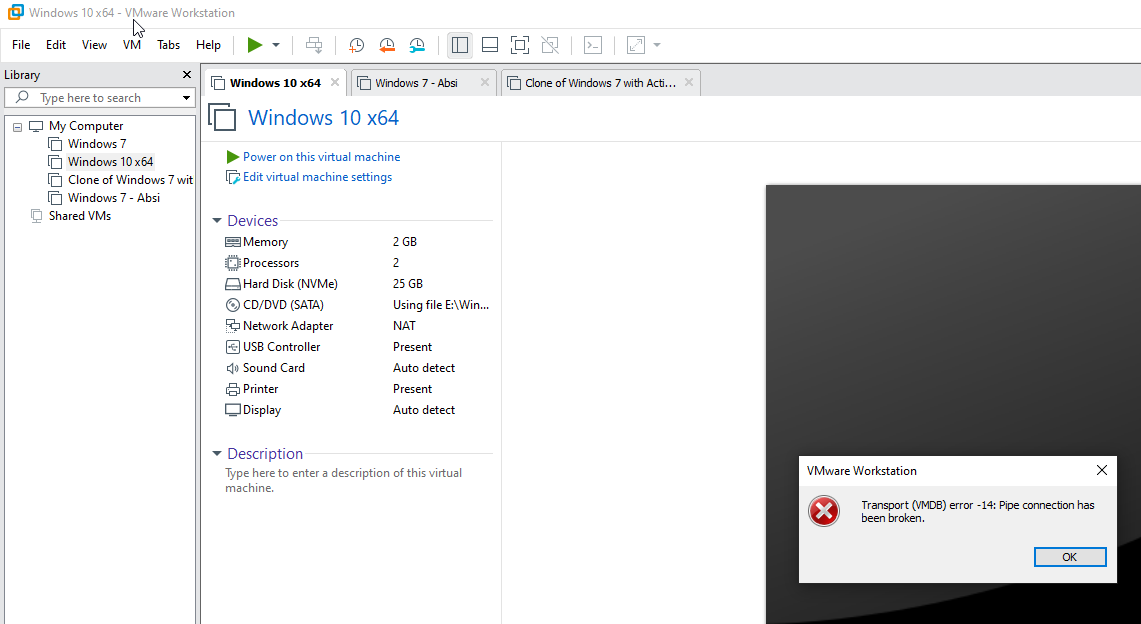Open the VM menu
Viewport: 1141px width, 624px height.
click(x=132, y=45)
